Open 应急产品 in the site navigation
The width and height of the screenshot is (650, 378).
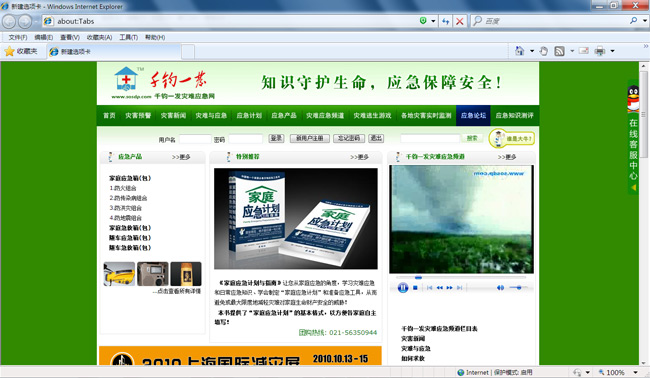(284, 116)
